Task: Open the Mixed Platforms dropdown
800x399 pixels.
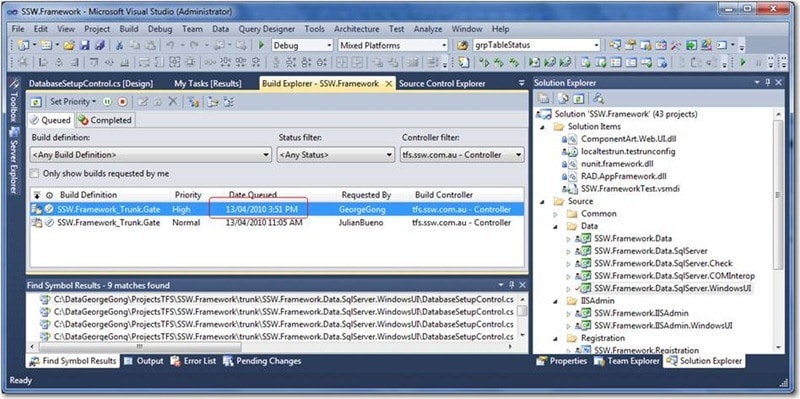Action: point(392,45)
